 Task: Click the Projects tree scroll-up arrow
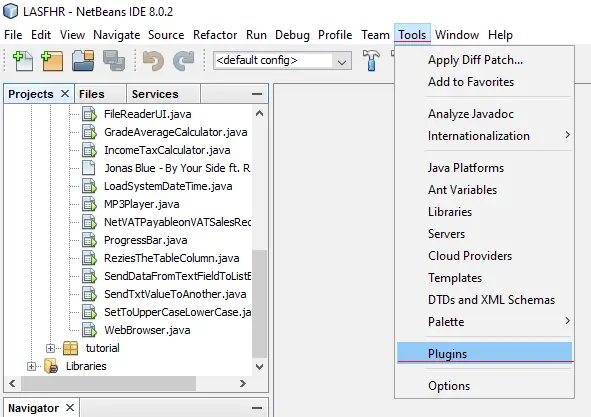coord(259,113)
